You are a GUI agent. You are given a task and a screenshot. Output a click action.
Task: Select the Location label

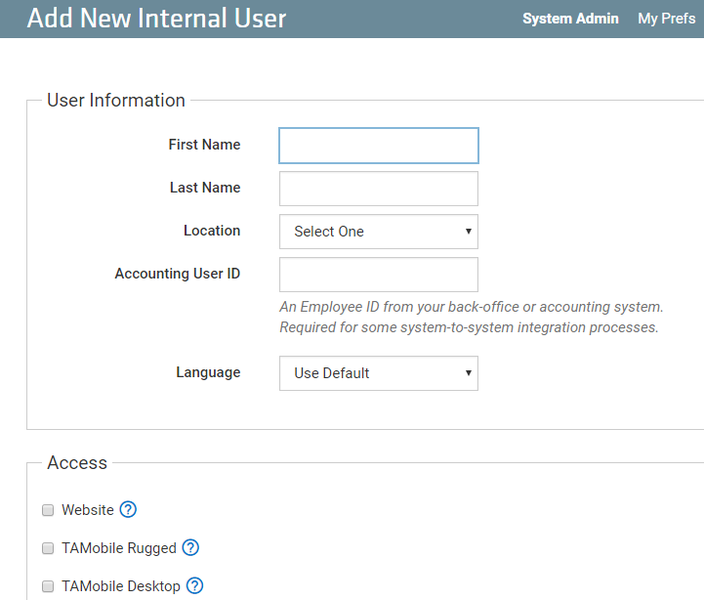[x=212, y=230]
